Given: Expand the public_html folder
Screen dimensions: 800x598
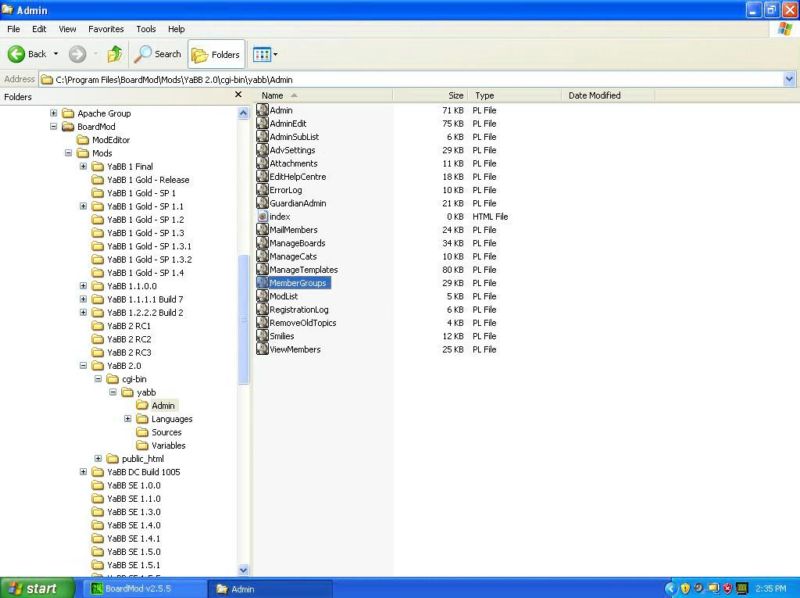Looking at the screenshot, I should [98, 458].
